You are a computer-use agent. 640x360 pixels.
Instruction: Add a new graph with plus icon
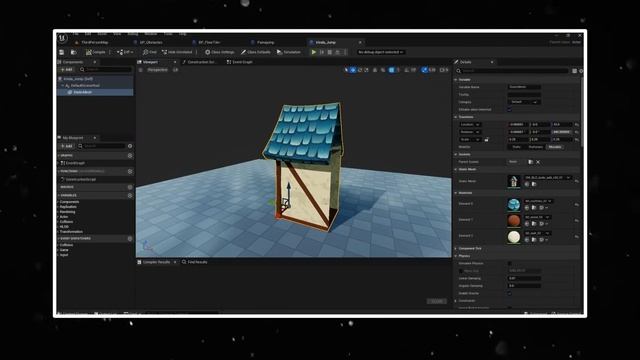click(x=130, y=156)
